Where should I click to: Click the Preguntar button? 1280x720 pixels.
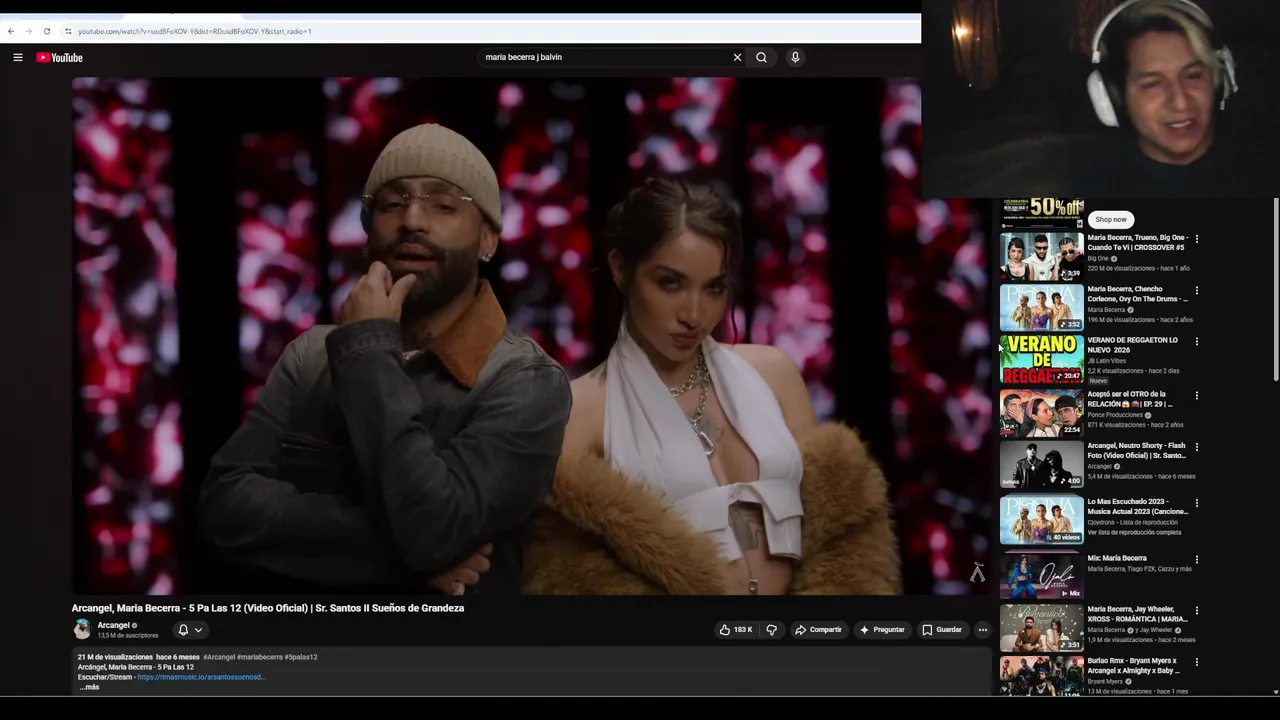coord(881,630)
